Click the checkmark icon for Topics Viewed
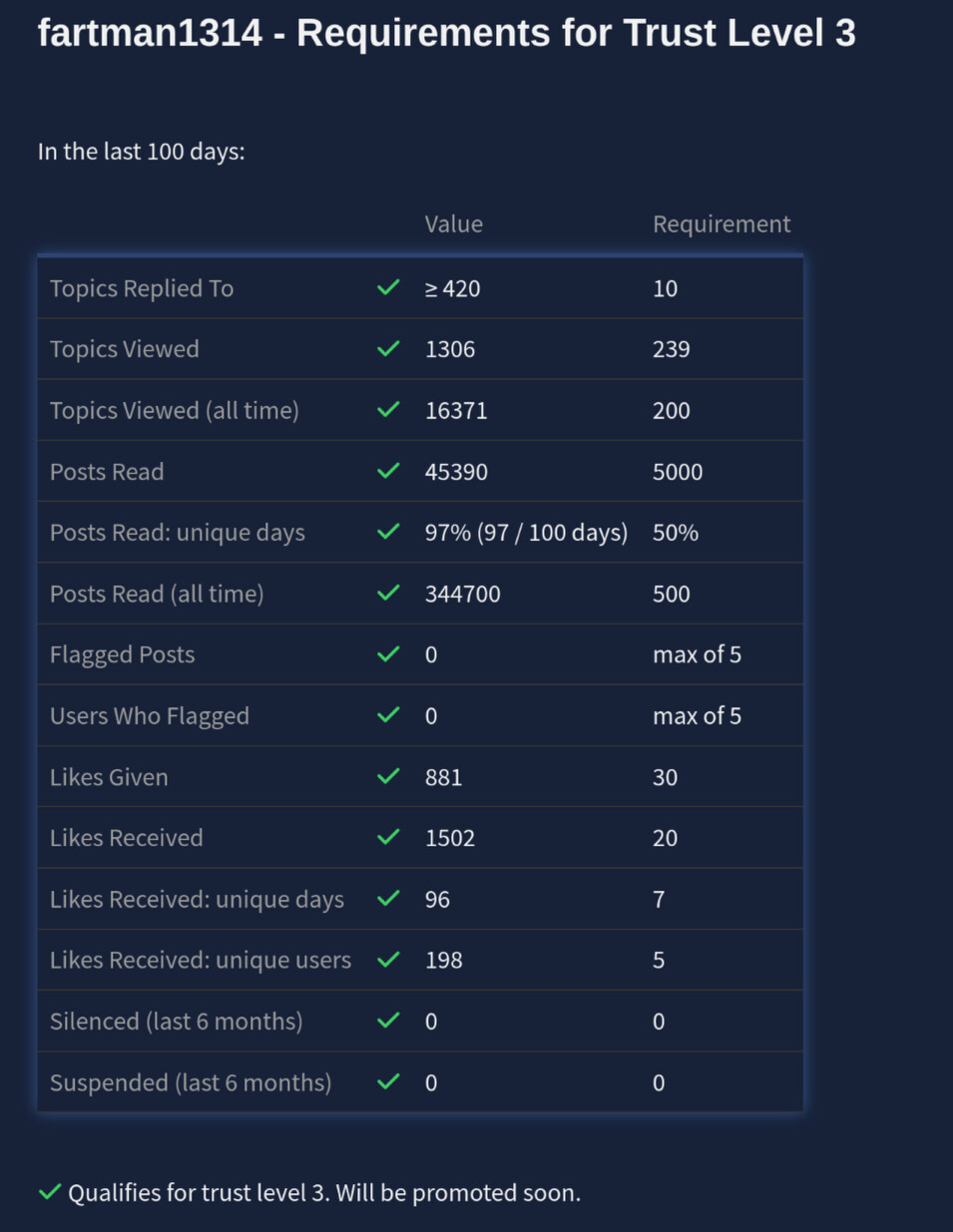Viewport: 953px width, 1232px height. 388,348
